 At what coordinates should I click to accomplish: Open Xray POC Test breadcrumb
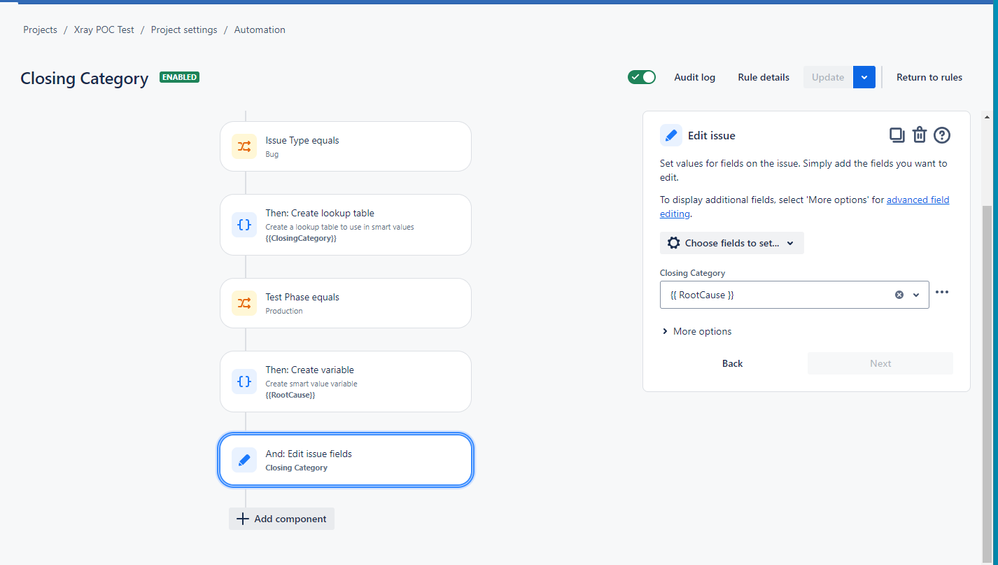[104, 30]
